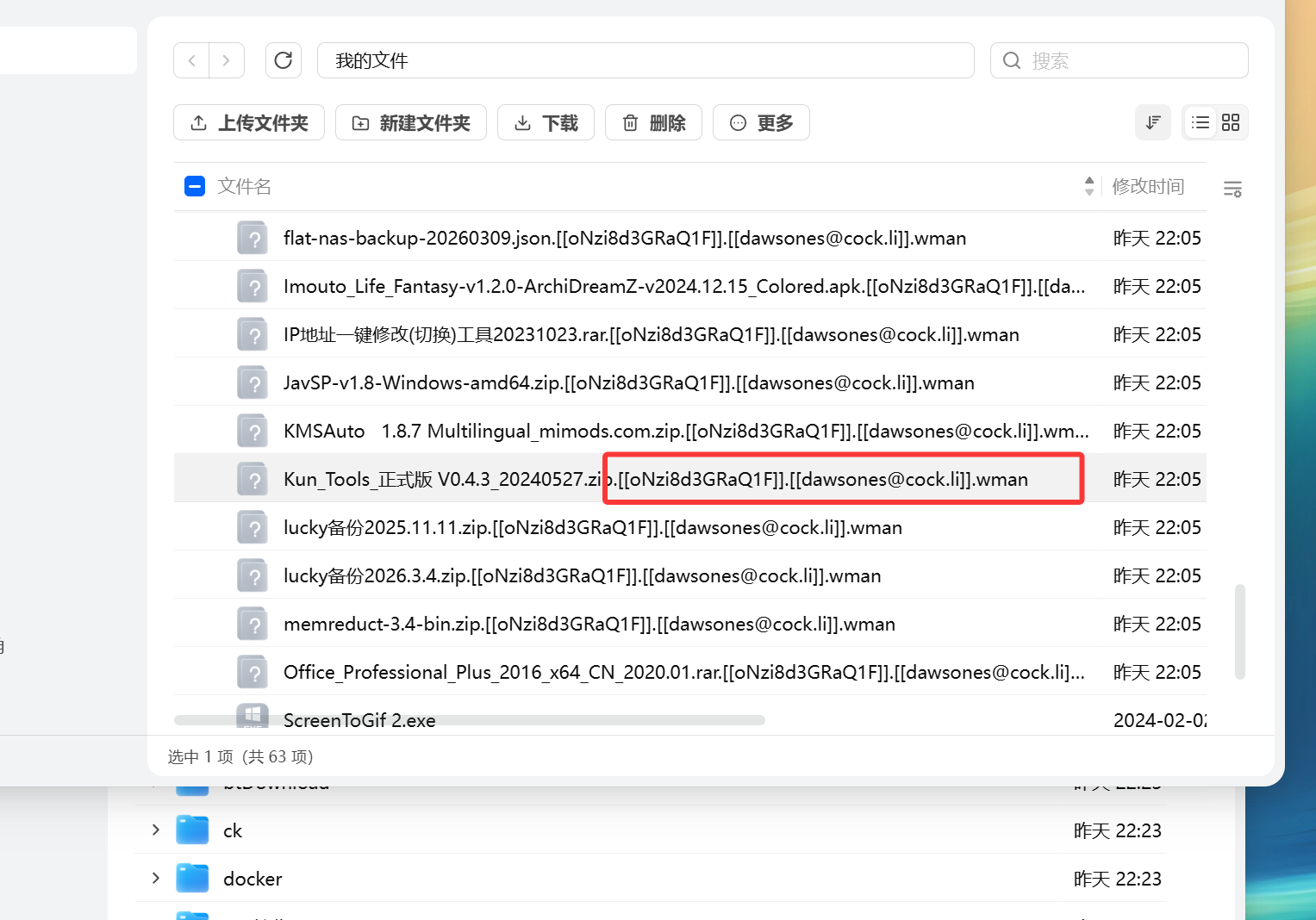Select the flat-nas-backup-20260309.json file name
The image size is (1316, 920).
[625, 238]
